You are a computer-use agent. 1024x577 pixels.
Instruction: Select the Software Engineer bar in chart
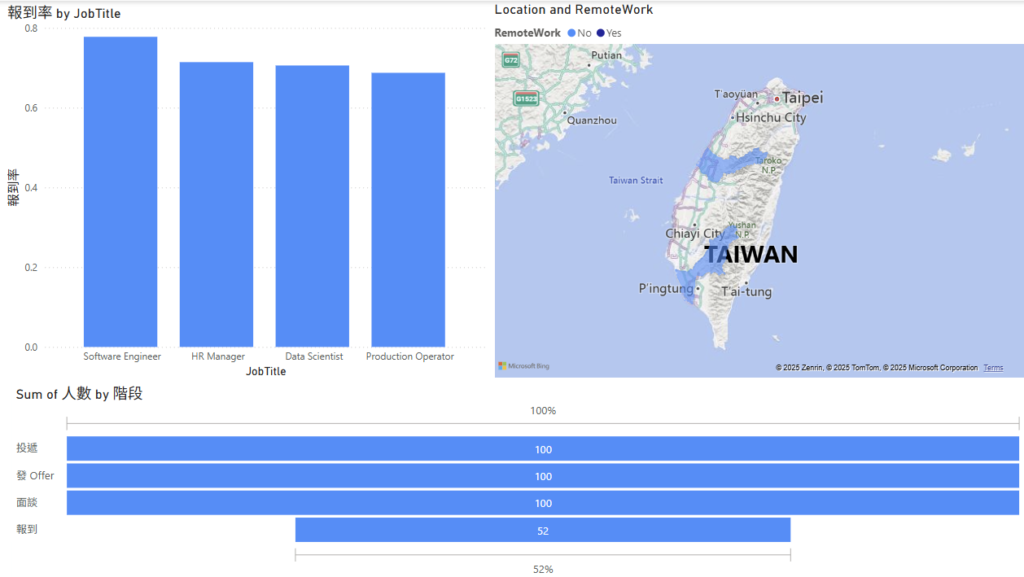(x=120, y=191)
